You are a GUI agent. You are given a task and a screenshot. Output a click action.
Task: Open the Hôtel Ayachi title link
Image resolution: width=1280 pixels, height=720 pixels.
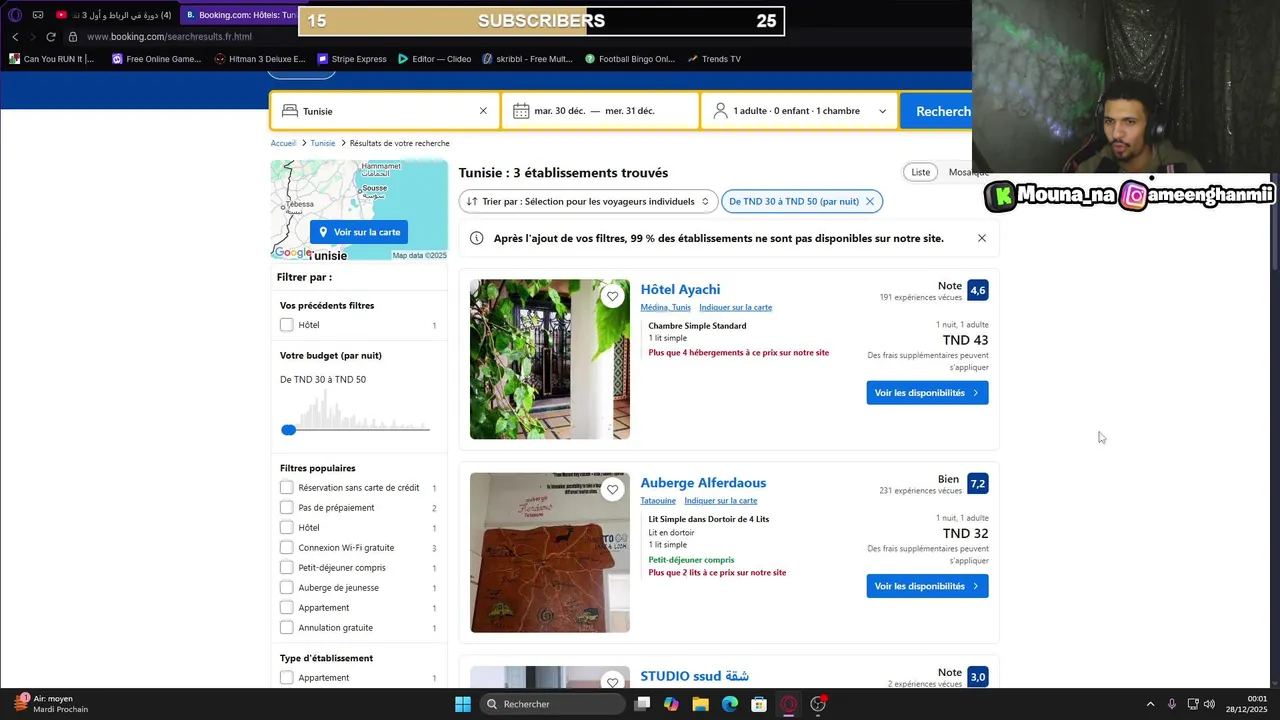point(680,289)
